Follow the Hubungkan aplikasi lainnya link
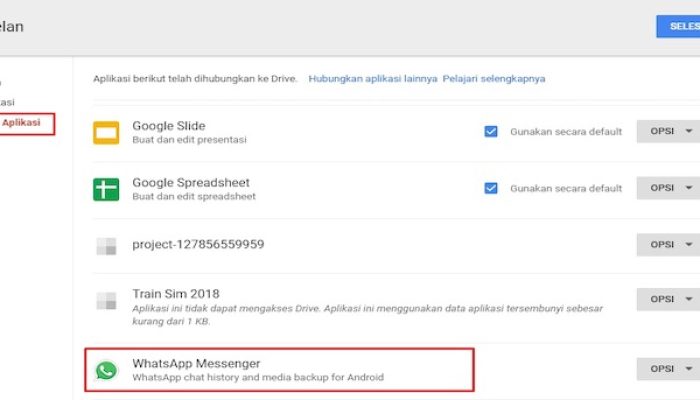This screenshot has height=400, width=700. point(373,79)
